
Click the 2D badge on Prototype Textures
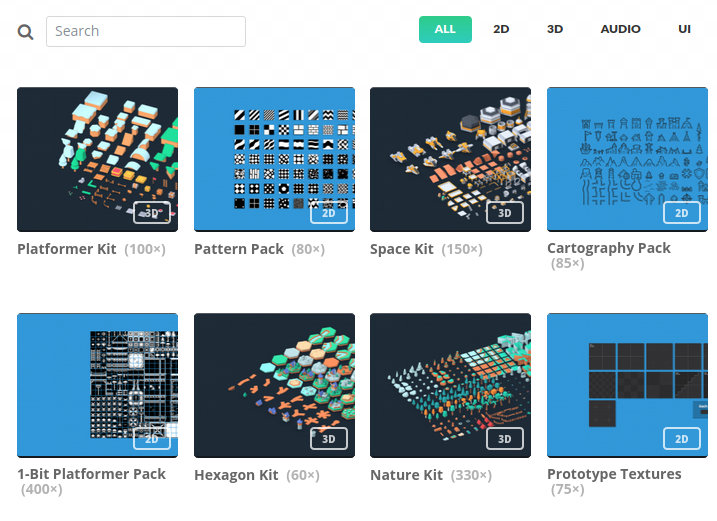pos(681,438)
